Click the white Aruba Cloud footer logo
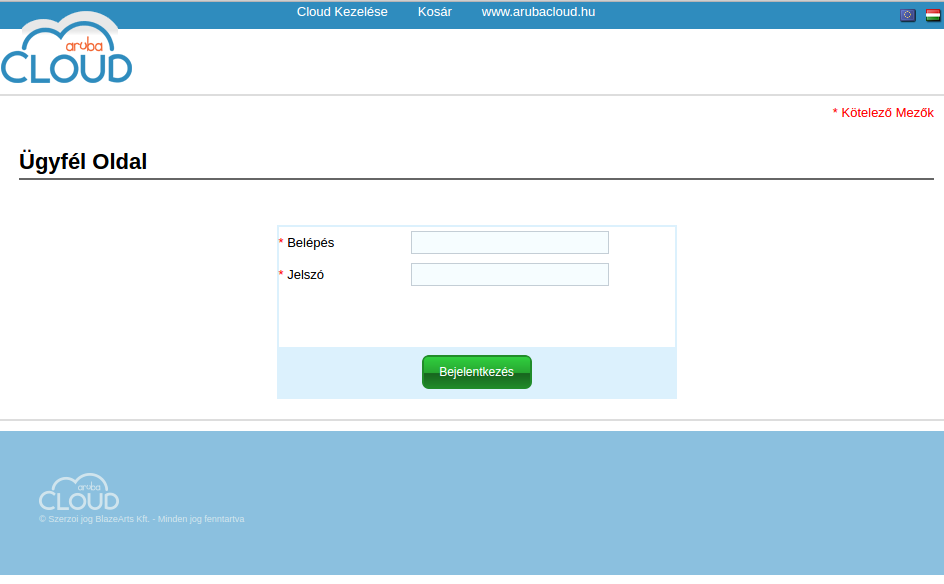944x584 pixels. [79, 493]
